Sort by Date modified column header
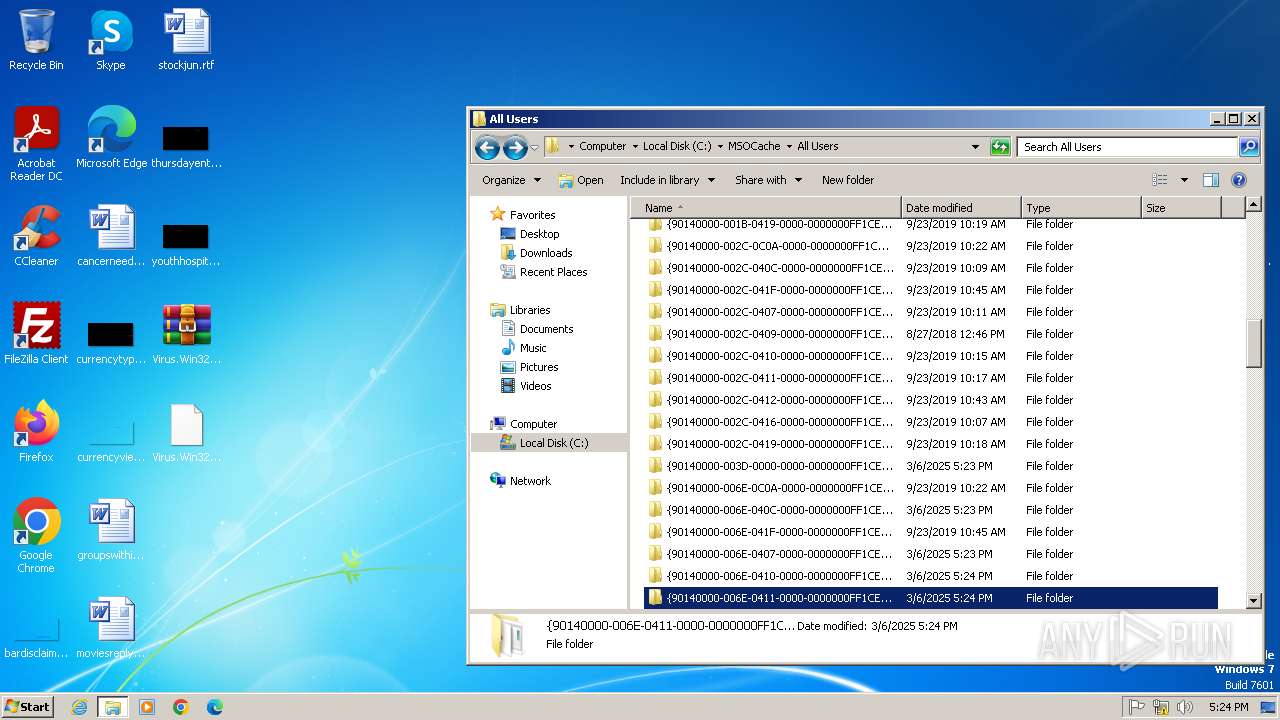Screen dimensions: 1280x720 961,208
